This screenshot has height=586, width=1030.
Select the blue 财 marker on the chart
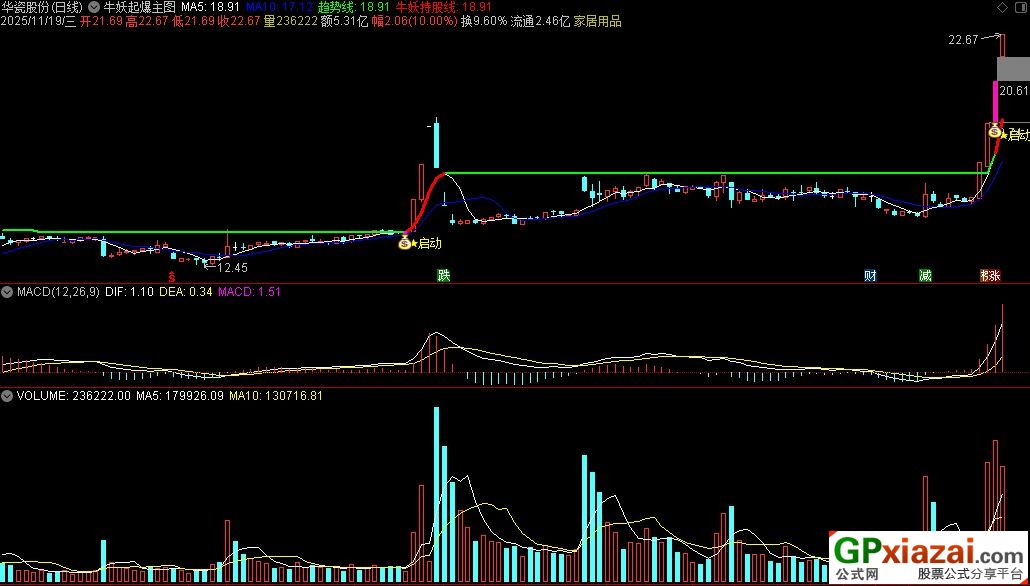click(869, 273)
